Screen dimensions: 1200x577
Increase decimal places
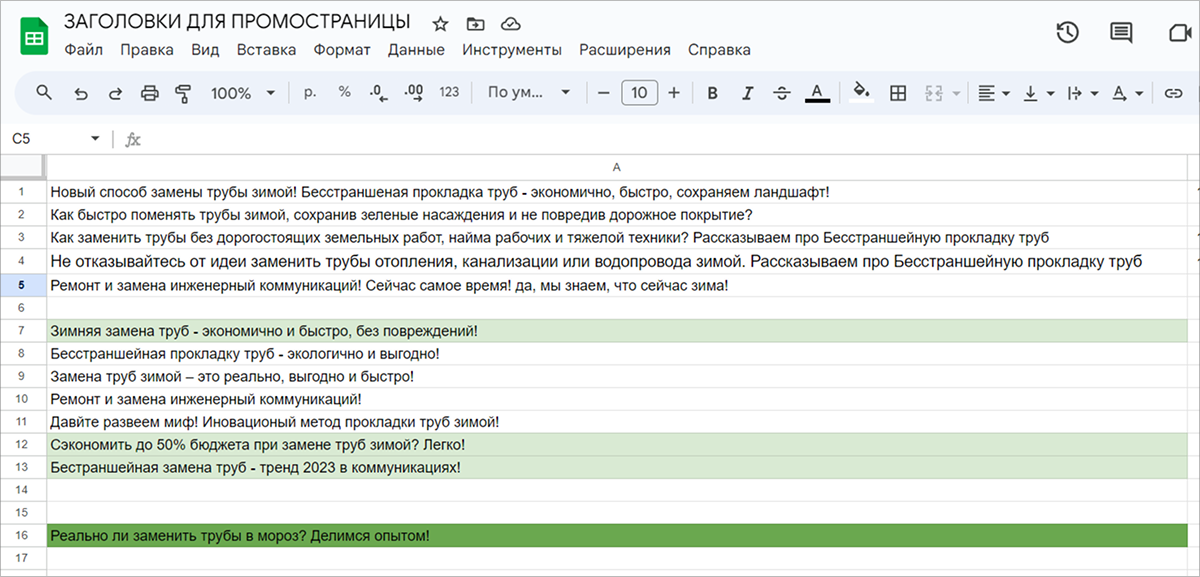point(414,93)
